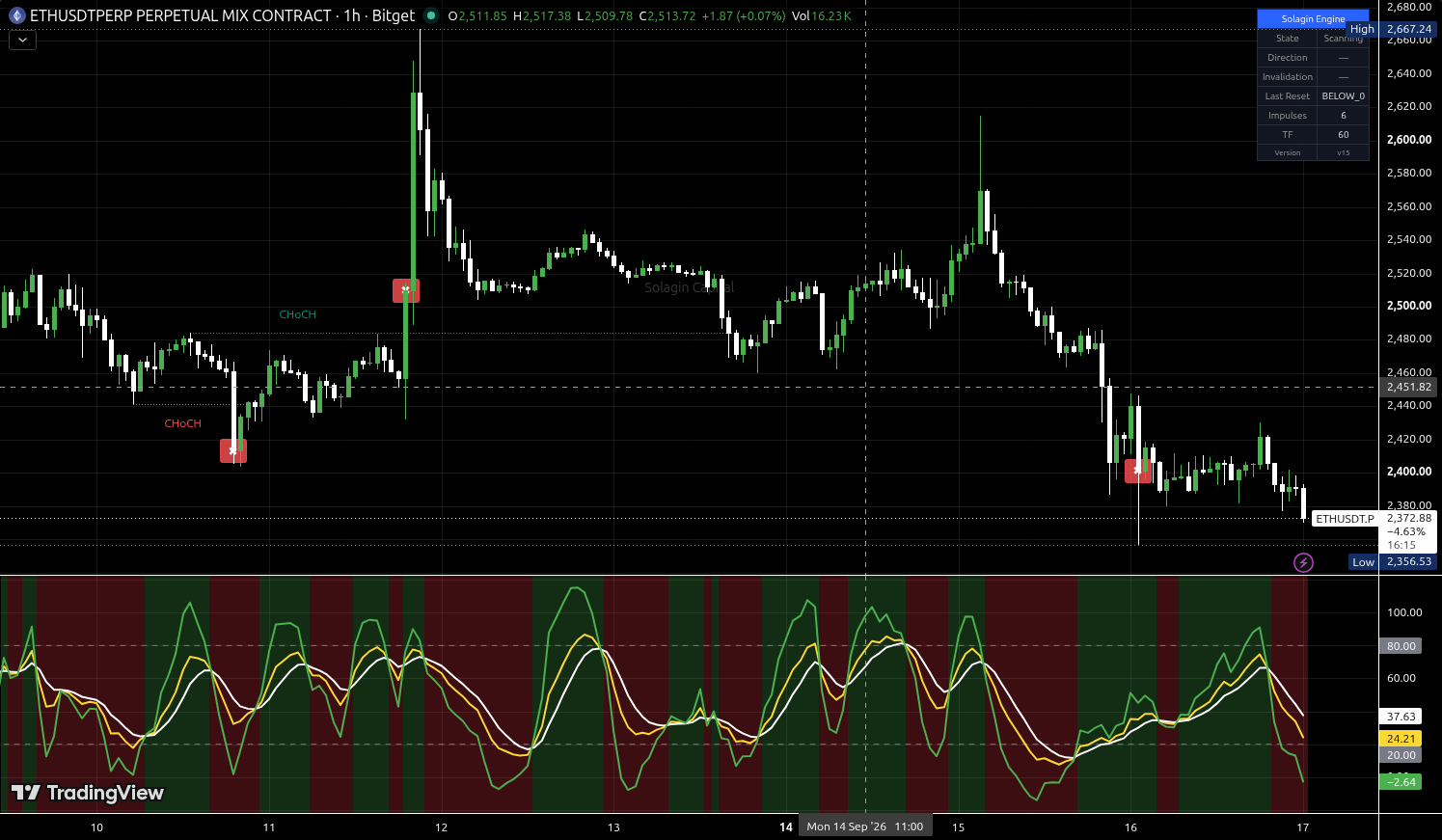The image size is (1442, 840).
Task: Click the 2,500.00 level on the price axis
Action: click(1409, 306)
